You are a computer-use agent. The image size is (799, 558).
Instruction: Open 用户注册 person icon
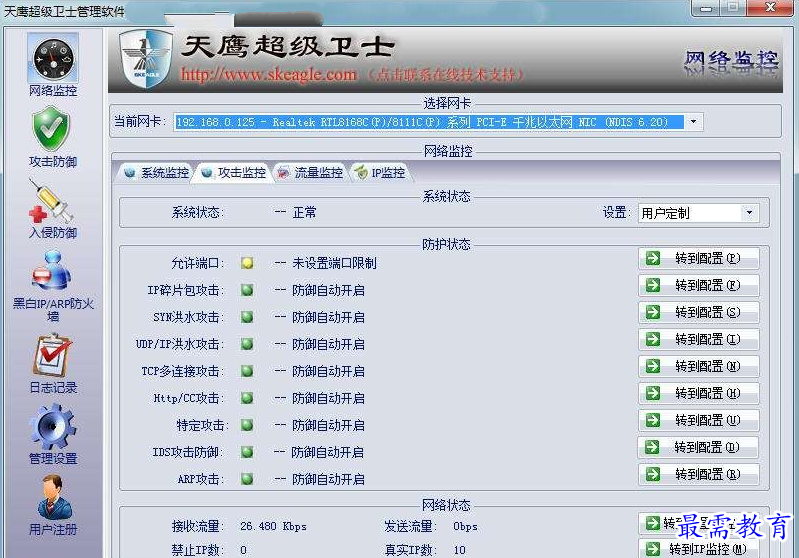[55, 497]
